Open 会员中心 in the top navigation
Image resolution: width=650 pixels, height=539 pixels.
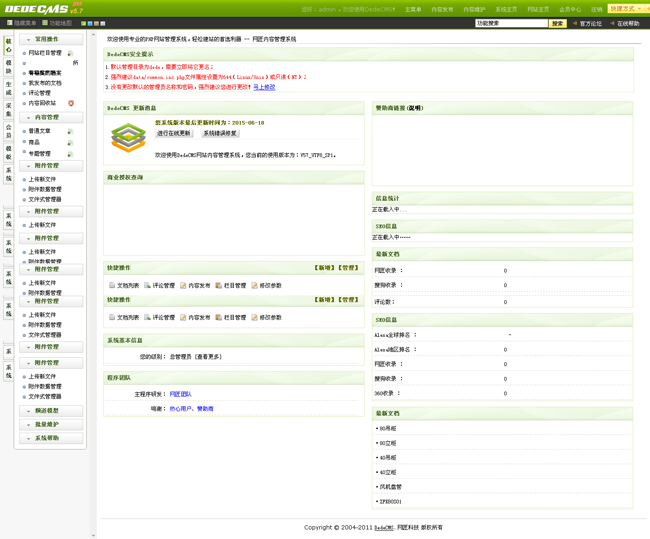tap(570, 9)
